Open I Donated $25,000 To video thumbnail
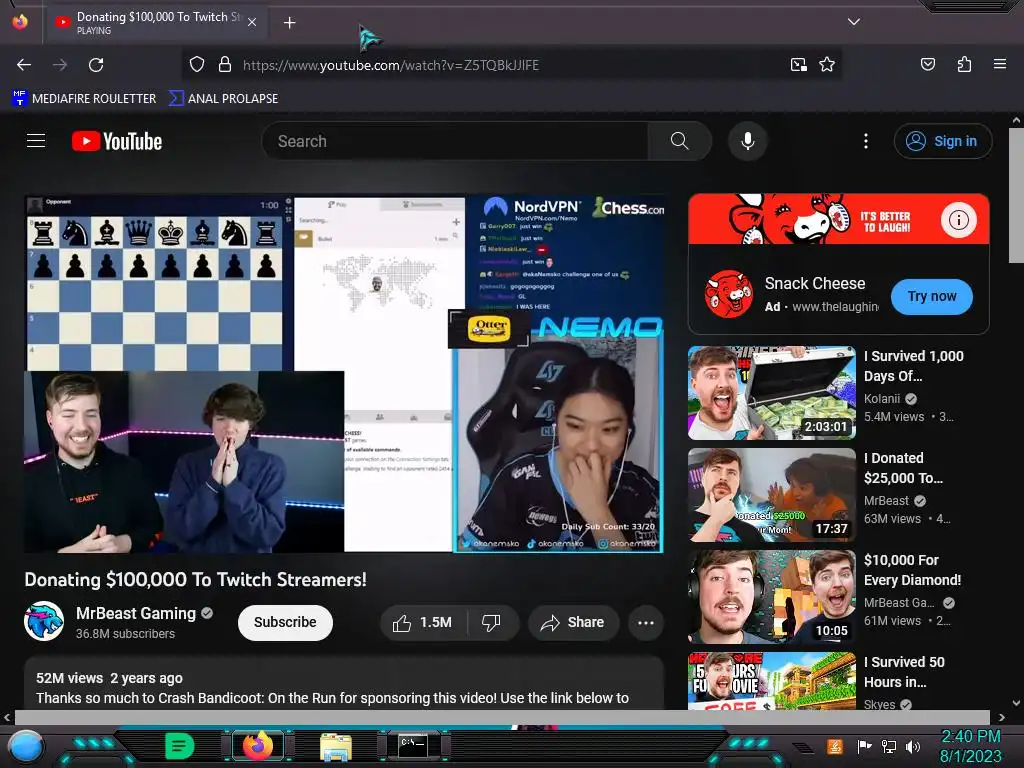Image resolution: width=1024 pixels, height=768 pixels. pos(772,495)
